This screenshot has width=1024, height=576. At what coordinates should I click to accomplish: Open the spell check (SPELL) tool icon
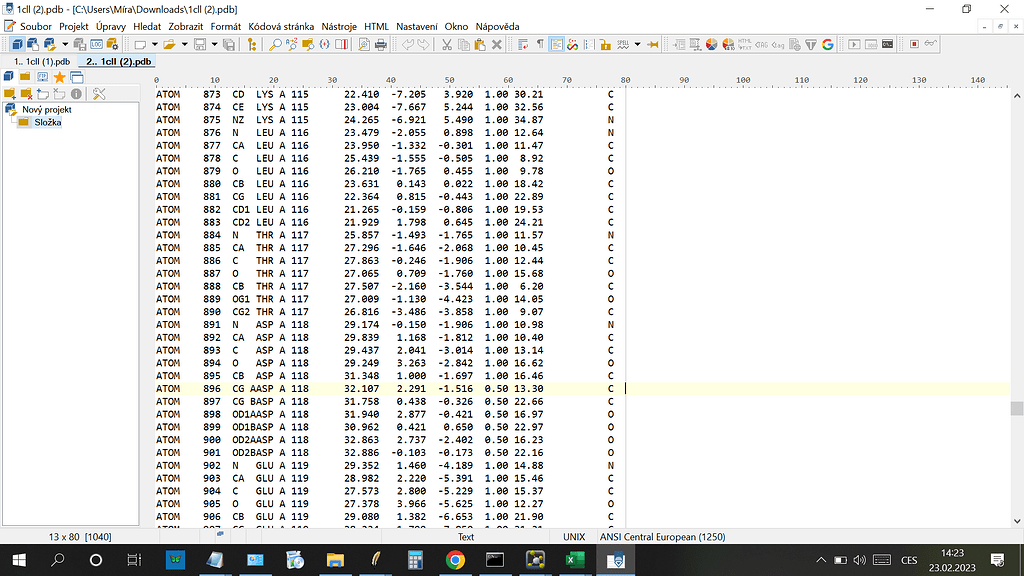point(621,45)
